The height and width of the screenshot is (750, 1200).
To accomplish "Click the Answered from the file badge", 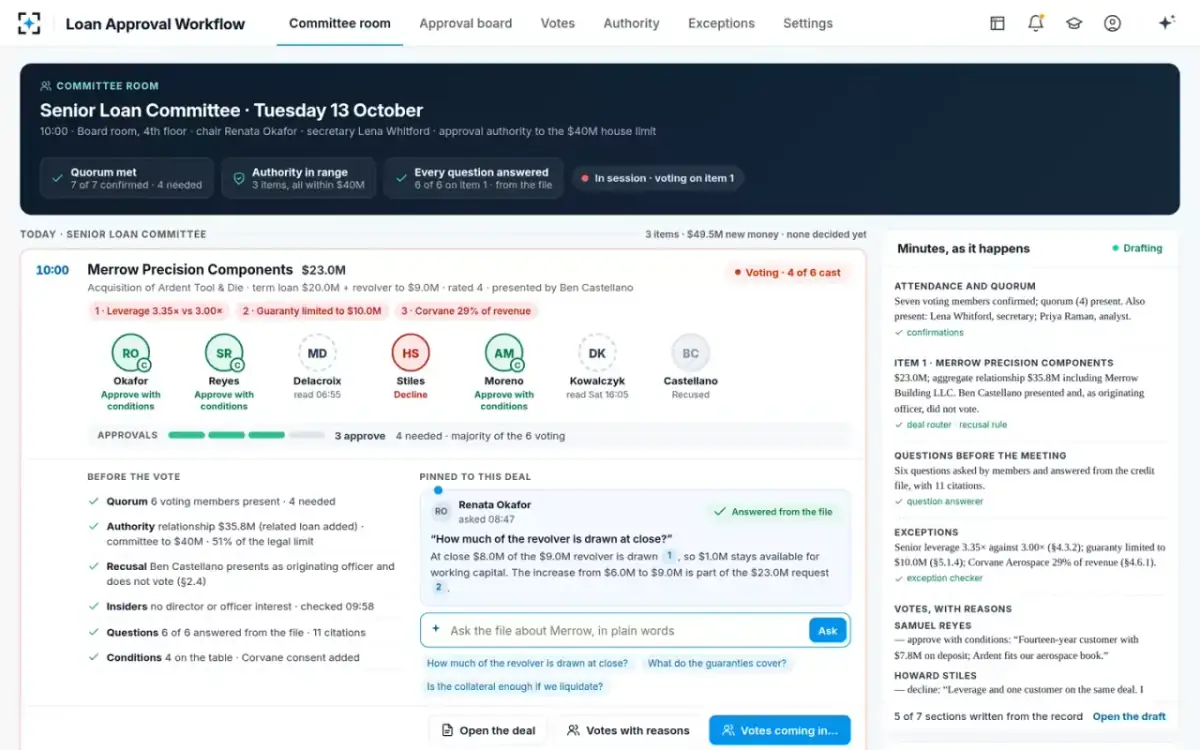I will [773, 511].
